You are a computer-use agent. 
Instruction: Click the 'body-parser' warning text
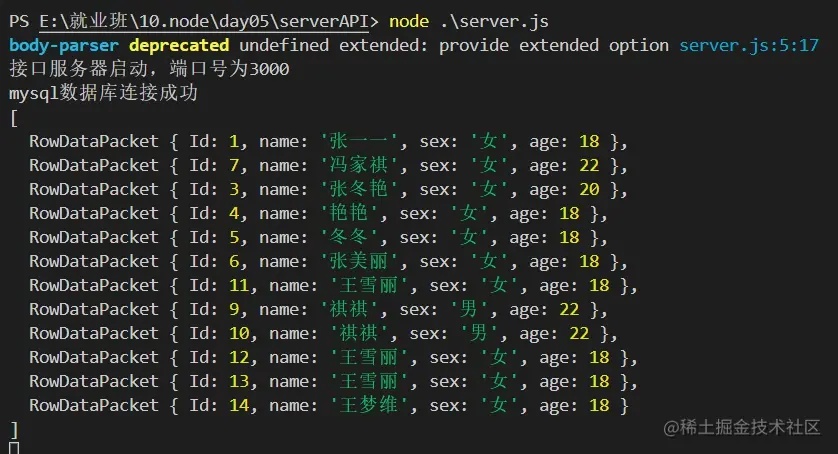(x=64, y=45)
